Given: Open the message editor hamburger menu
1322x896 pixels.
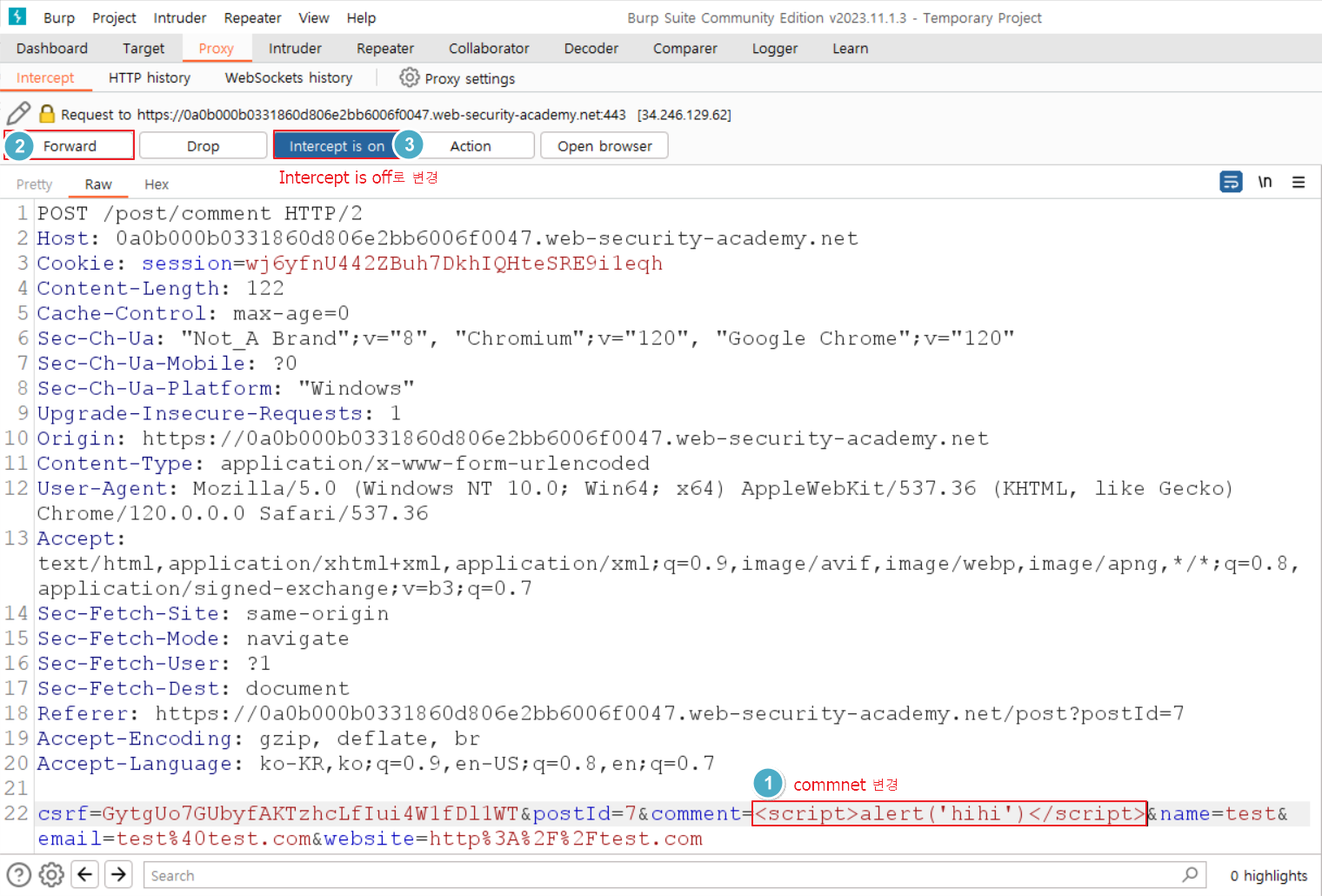Looking at the screenshot, I should [x=1299, y=182].
